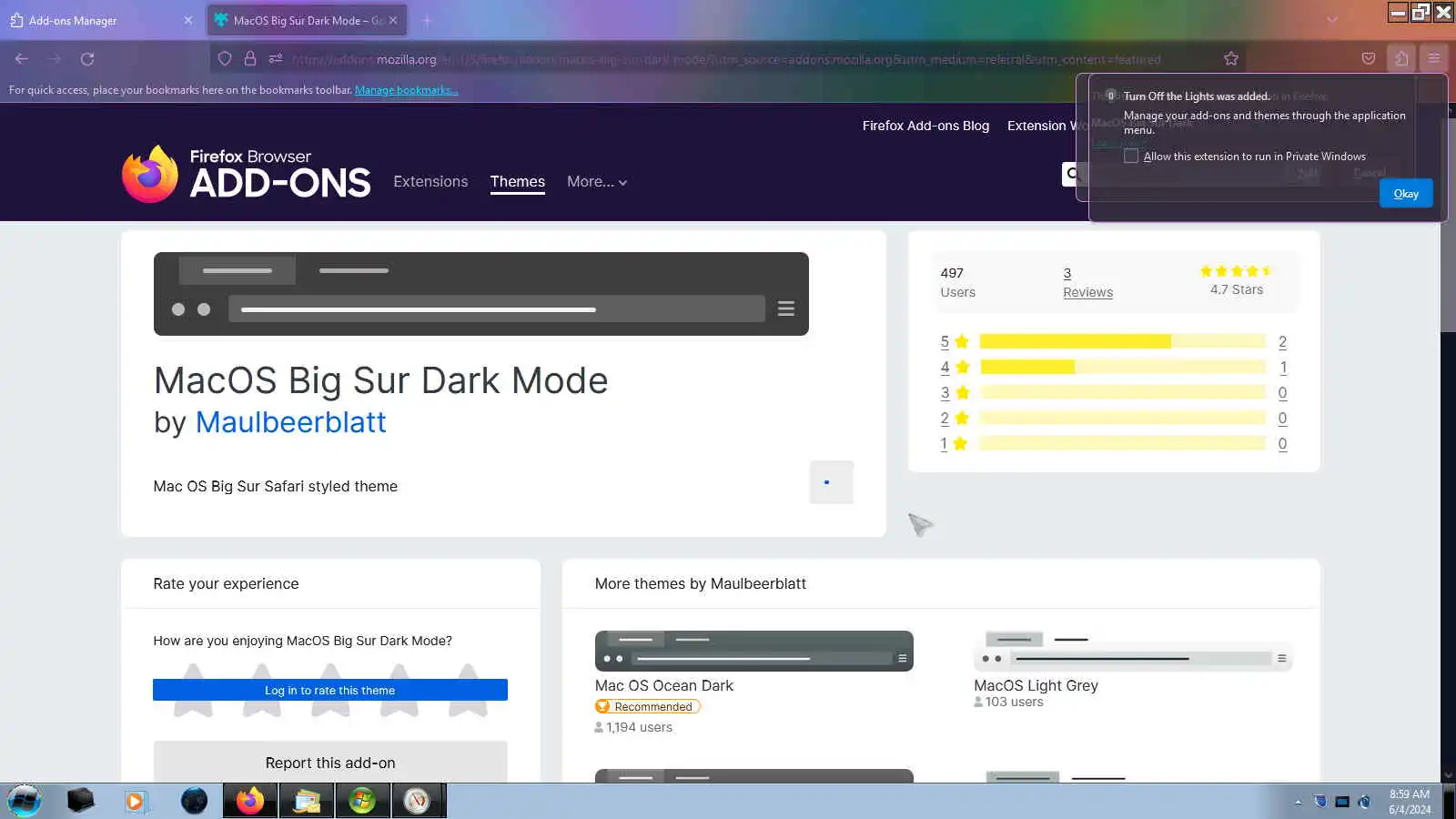The image size is (1456, 819).
Task: Open Mac OS Ocean Dark theme thumbnail
Action: tap(754, 651)
